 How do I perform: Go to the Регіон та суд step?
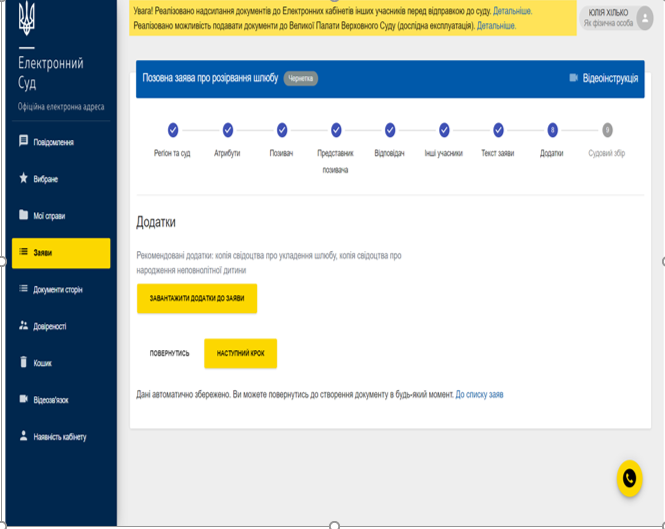173,130
